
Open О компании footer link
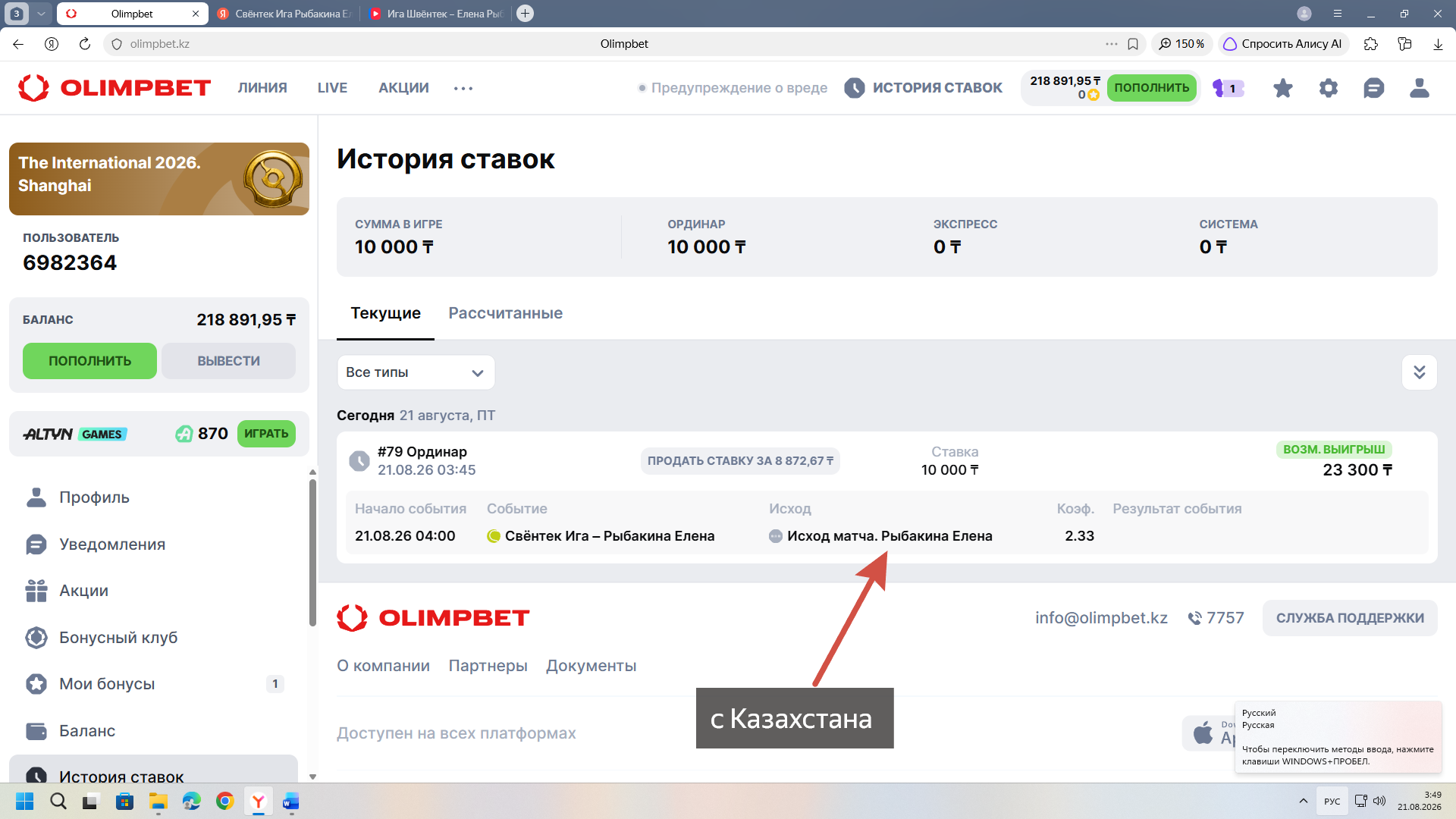click(x=383, y=666)
